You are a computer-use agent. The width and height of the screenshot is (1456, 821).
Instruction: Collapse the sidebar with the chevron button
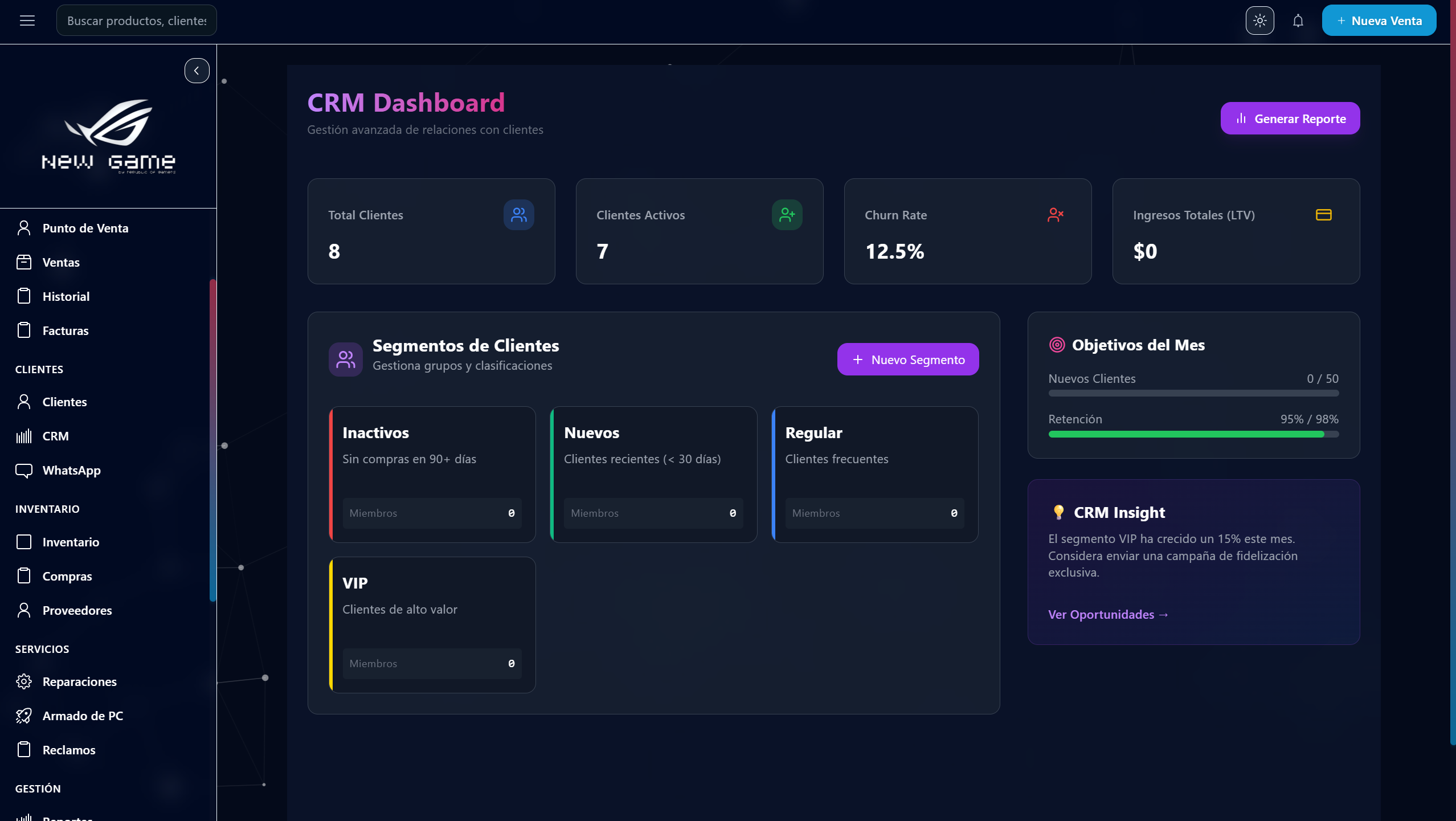[197, 71]
